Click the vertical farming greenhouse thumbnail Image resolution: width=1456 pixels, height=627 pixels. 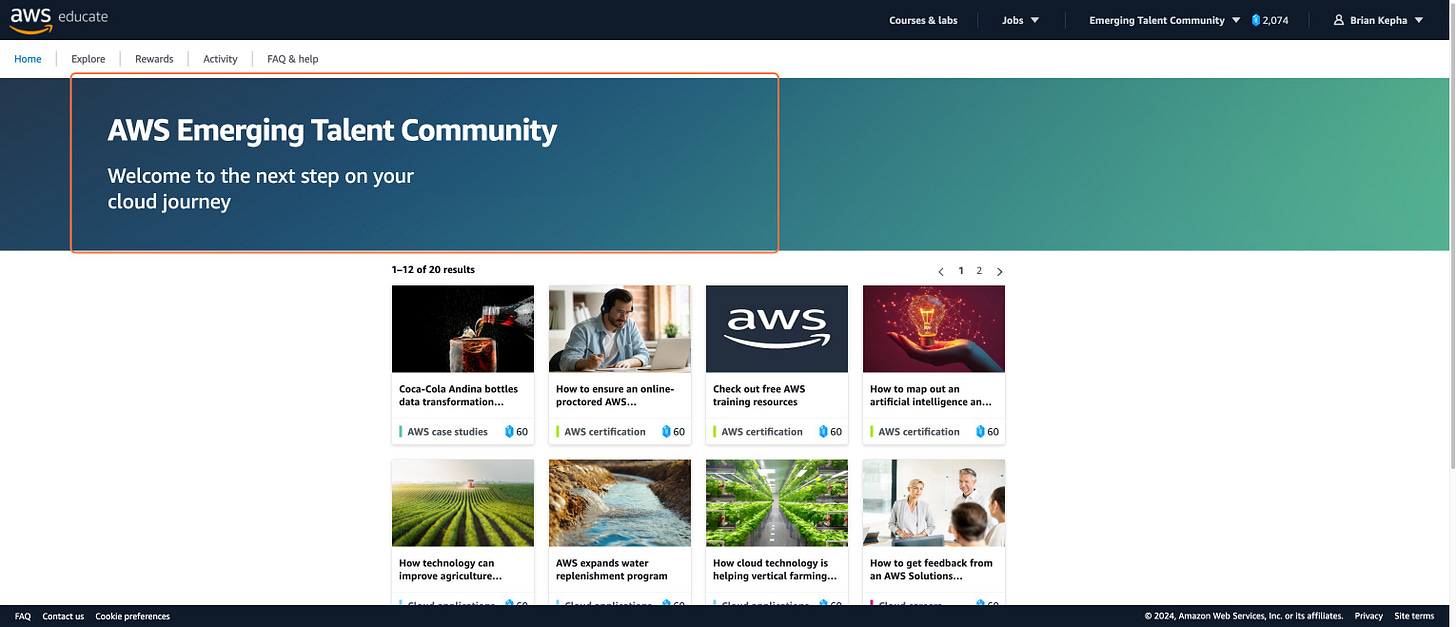point(777,503)
